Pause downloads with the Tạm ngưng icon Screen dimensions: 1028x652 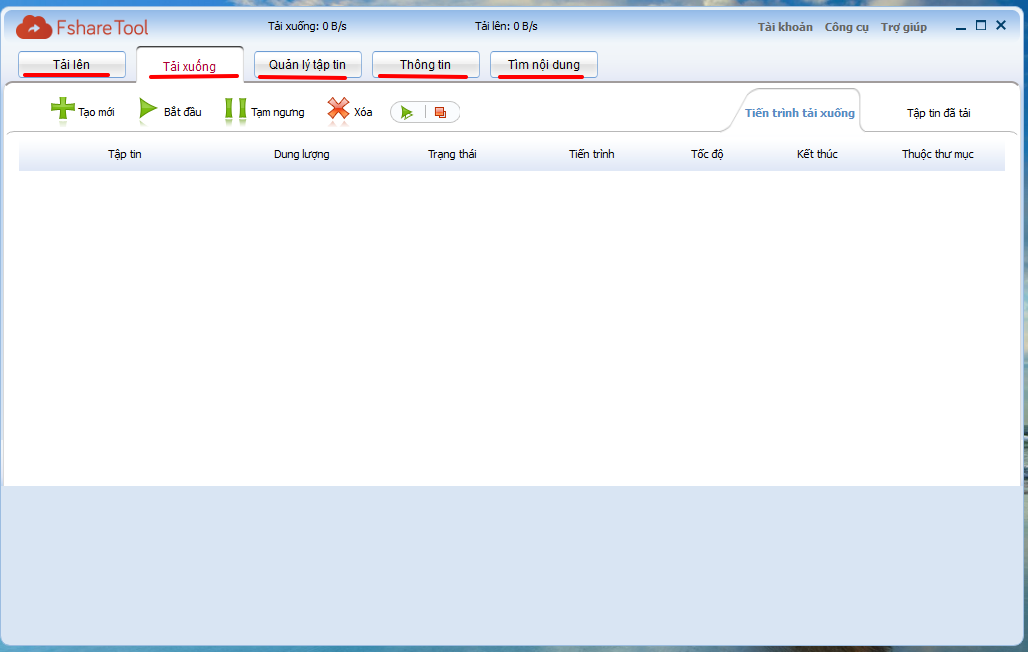coord(235,110)
